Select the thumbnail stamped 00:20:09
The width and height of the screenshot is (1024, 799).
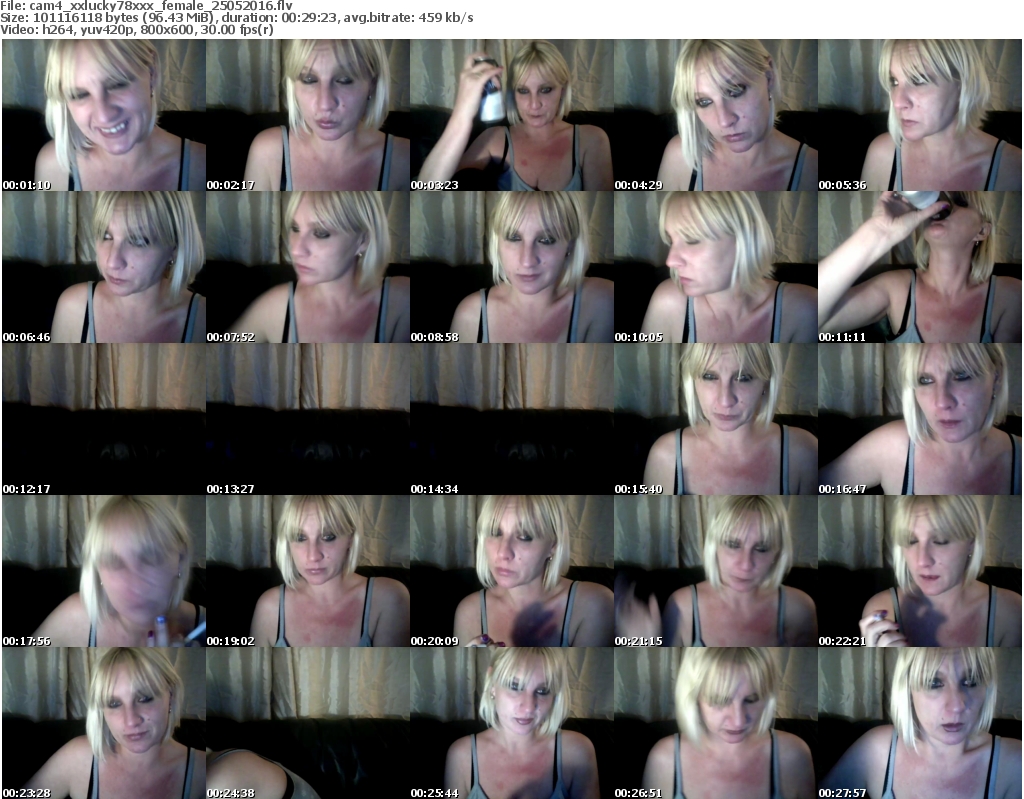pyautogui.click(x=511, y=571)
